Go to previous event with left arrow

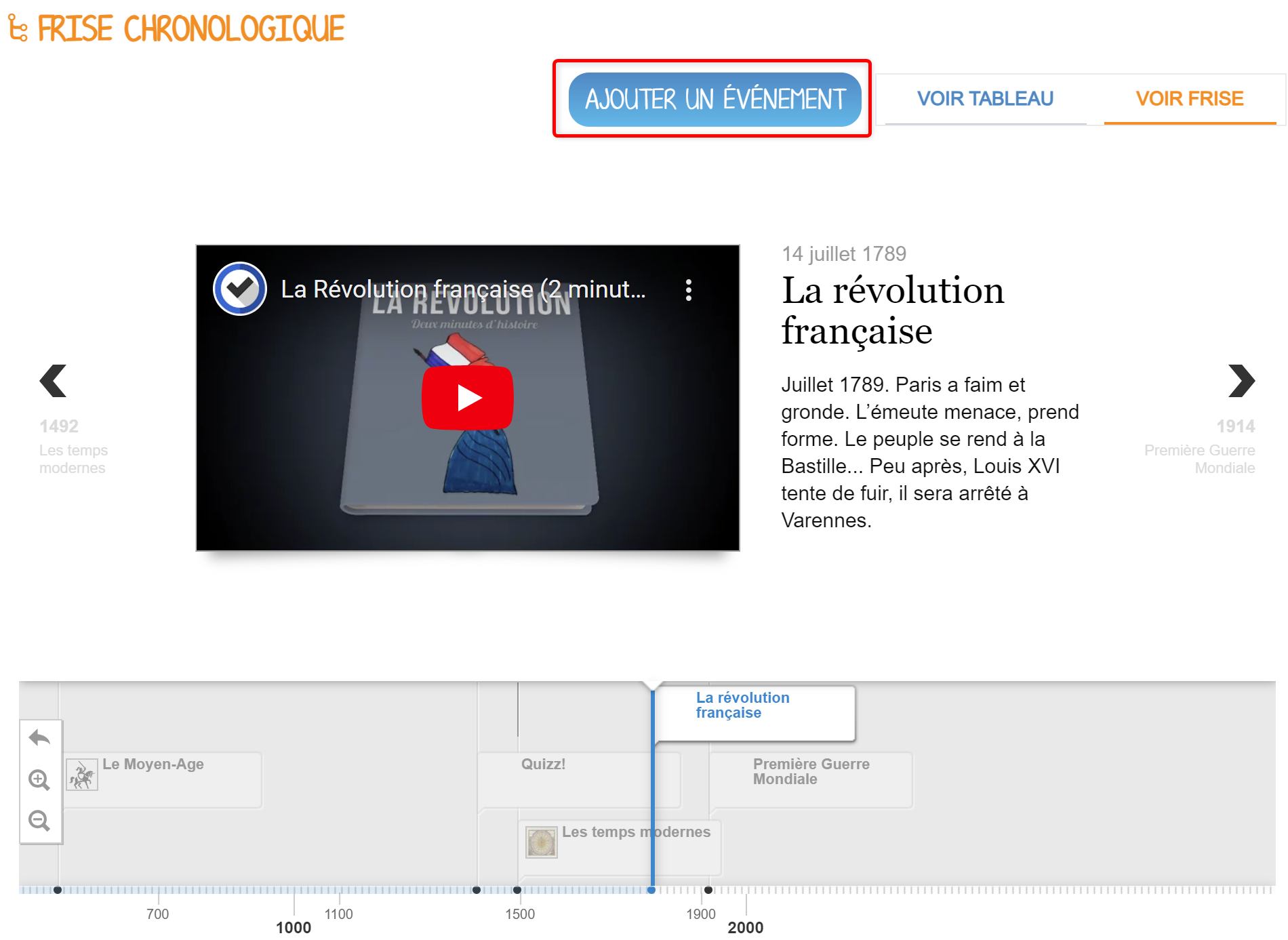[53, 381]
